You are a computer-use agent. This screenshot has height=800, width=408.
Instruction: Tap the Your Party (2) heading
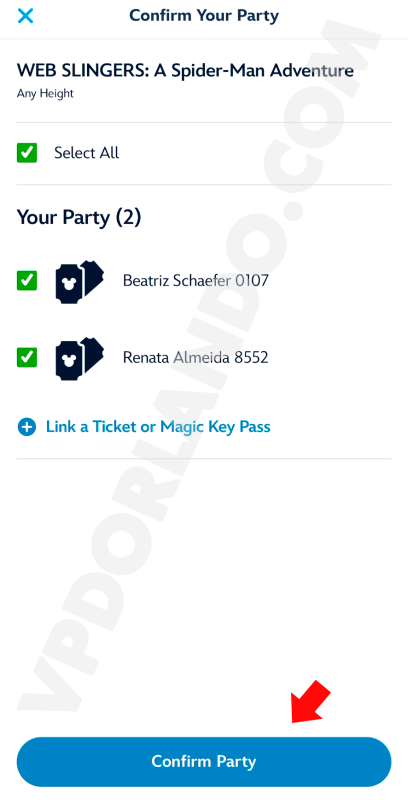[x=79, y=217]
